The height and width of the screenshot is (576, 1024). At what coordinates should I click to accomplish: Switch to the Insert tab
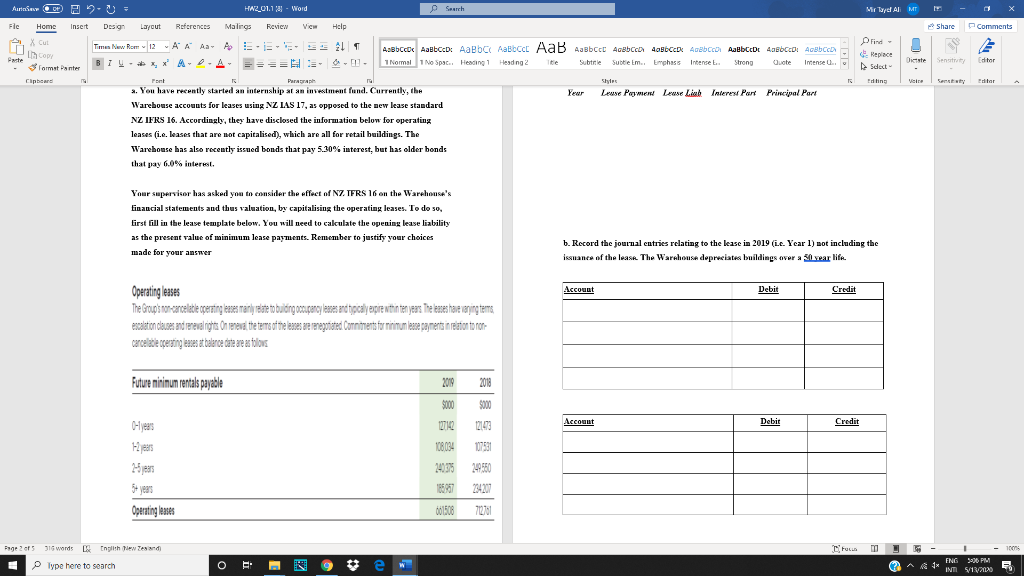(79, 26)
